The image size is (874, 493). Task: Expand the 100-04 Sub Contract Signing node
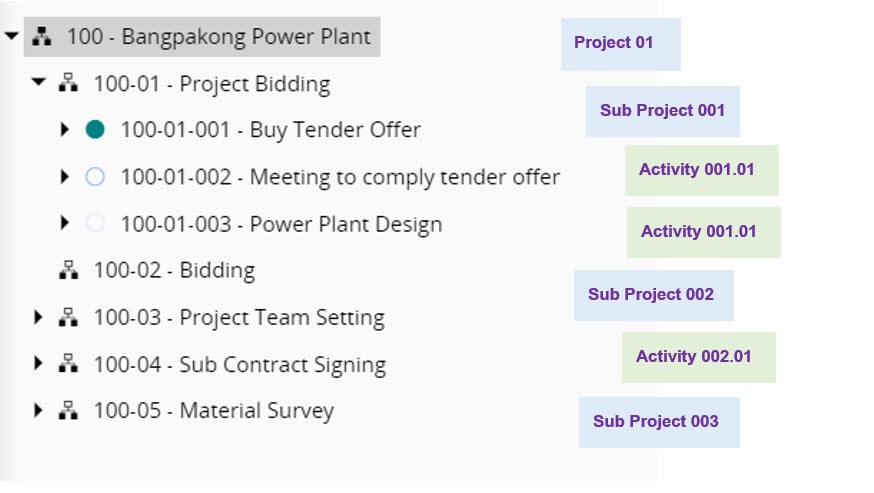tap(38, 364)
